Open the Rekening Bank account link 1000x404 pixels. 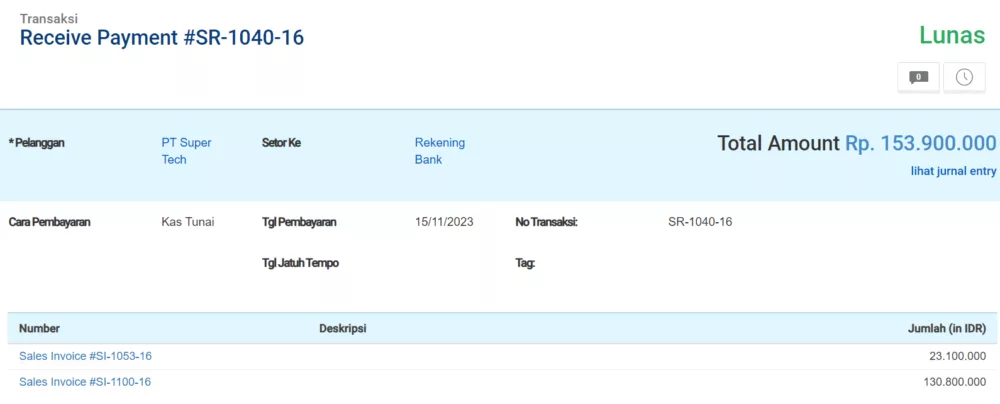pyautogui.click(x=439, y=151)
